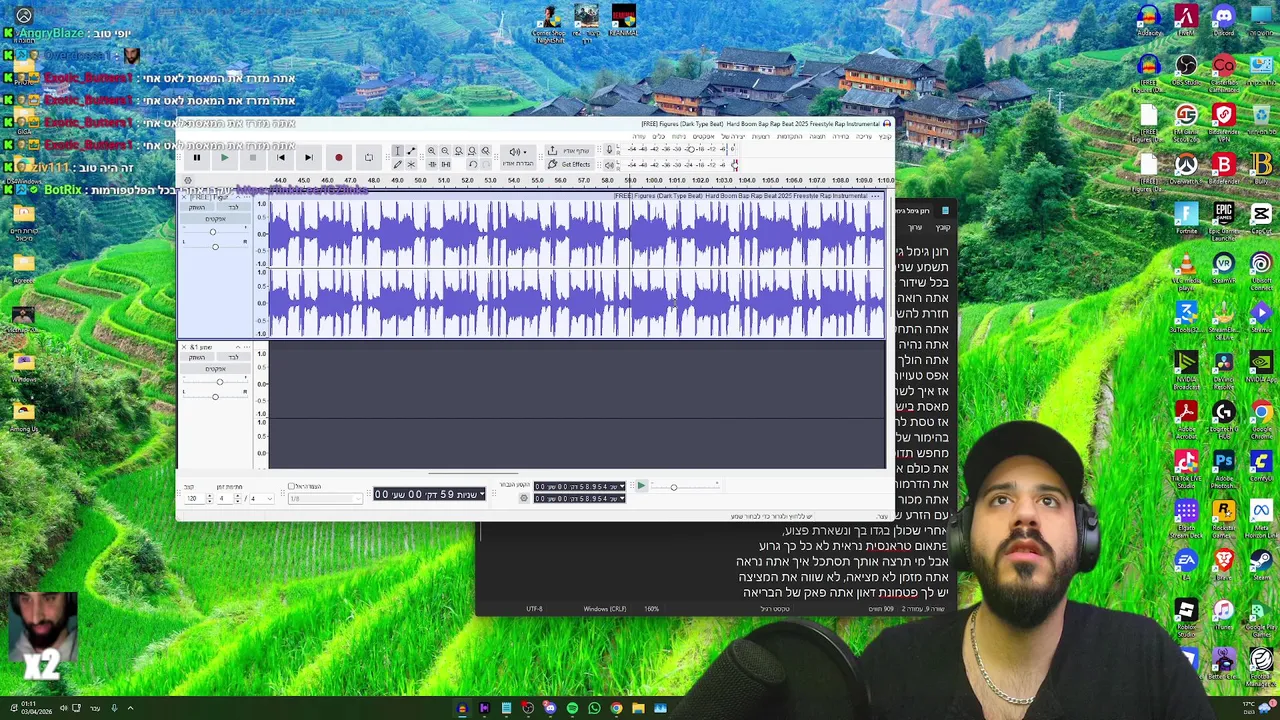This screenshot has width=1280, height=720.
Task: Open File Explorer from the taskbar
Action: [638, 708]
